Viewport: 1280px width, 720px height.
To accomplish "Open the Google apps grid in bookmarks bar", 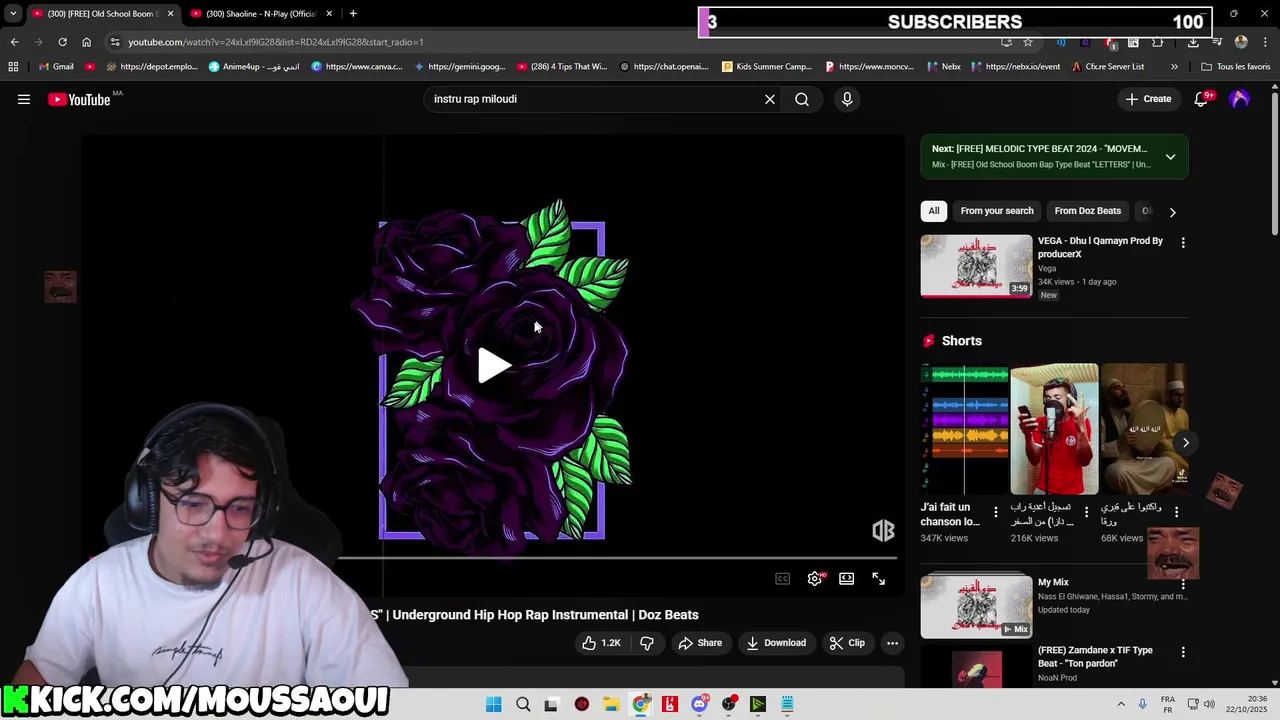I will (13, 67).
